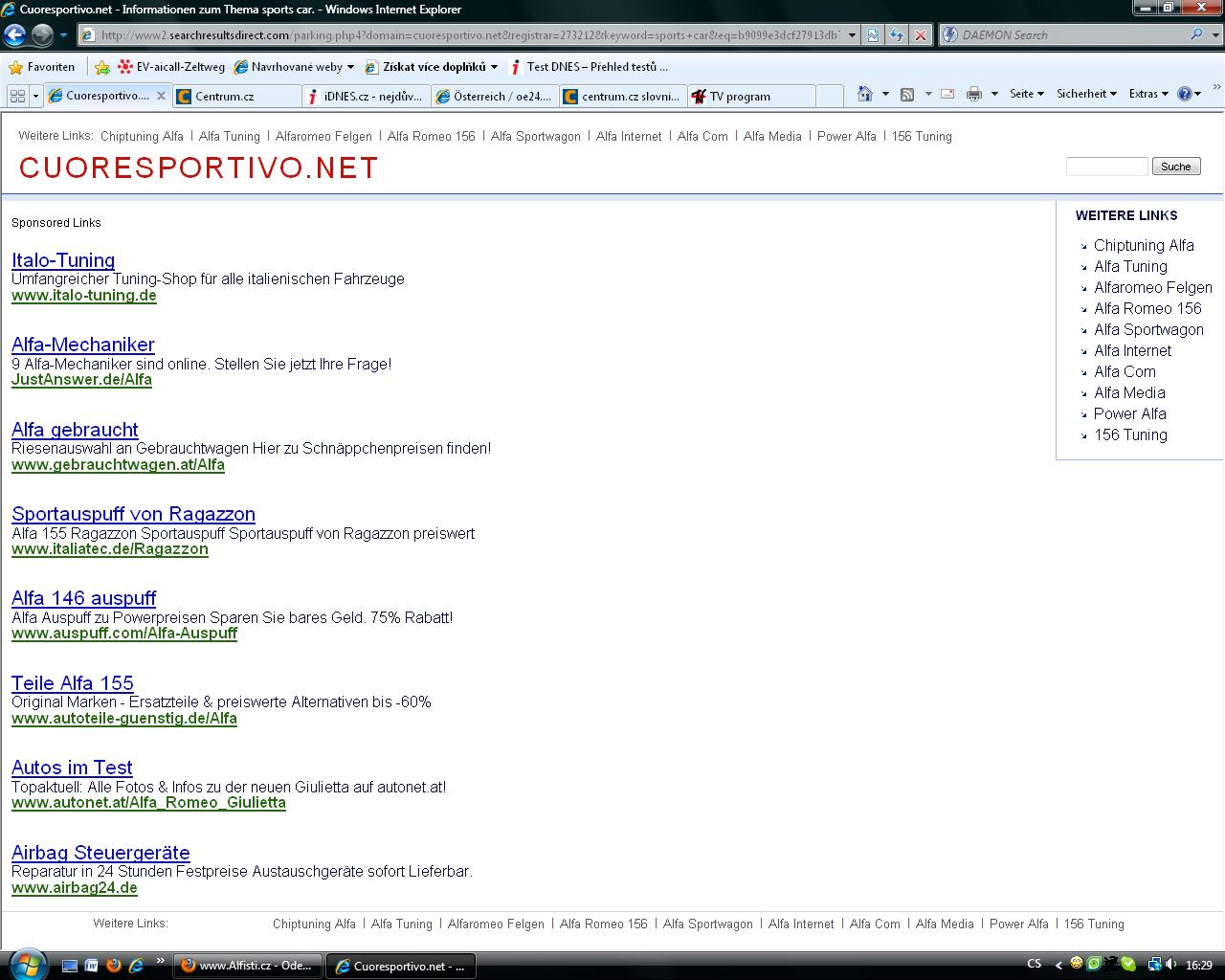Image resolution: width=1225 pixels, height=980 pixels.
Task: Click Chiptuning Alfa in the Weitere Links sidebar
Action: [1144, 245]
